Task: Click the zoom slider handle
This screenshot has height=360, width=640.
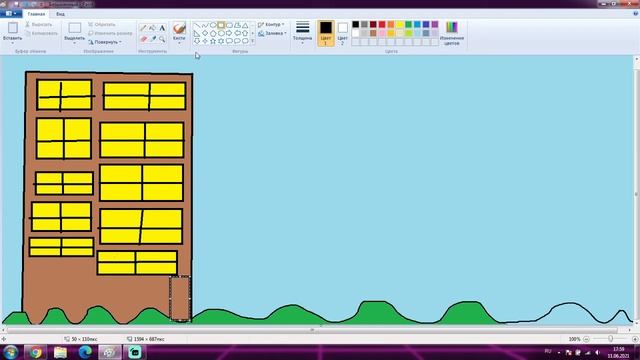Action: pos(610,339)
